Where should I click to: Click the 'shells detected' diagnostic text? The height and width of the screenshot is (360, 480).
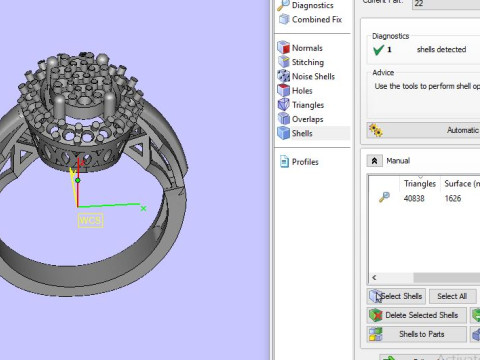click(441, 49)
